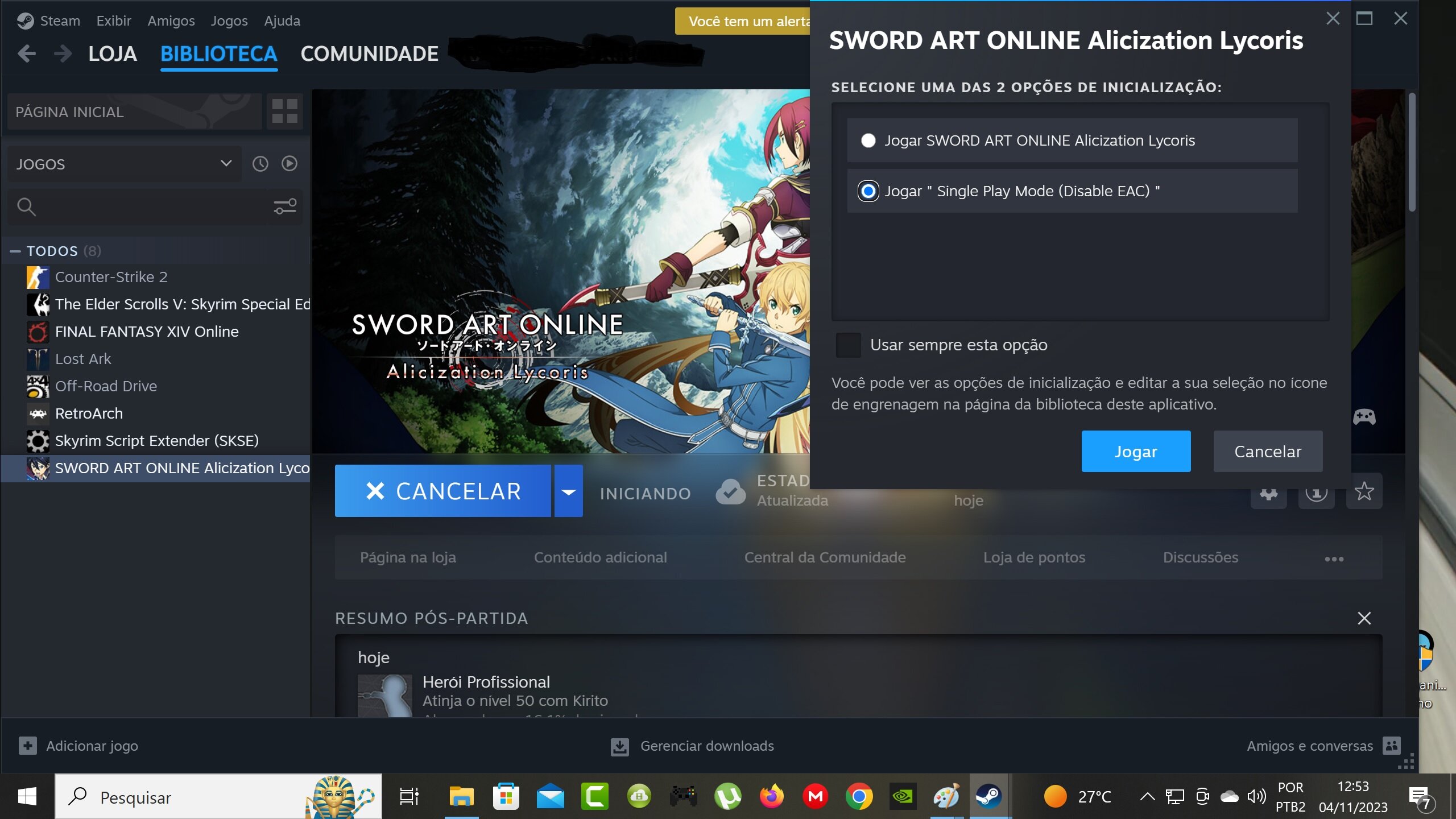The width and height of the screenshot is (1456, 819).
Task: Open 'Central da Comunidade' link
Action: [825, 557]
